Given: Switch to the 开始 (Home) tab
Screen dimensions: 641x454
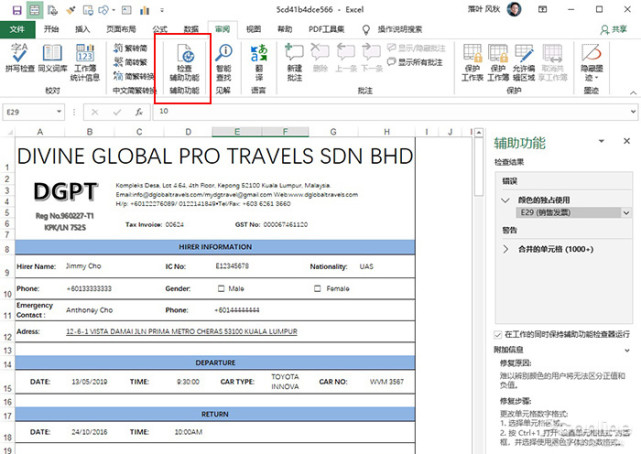Looking at the screenshot, I should click(x=52, y=29).
